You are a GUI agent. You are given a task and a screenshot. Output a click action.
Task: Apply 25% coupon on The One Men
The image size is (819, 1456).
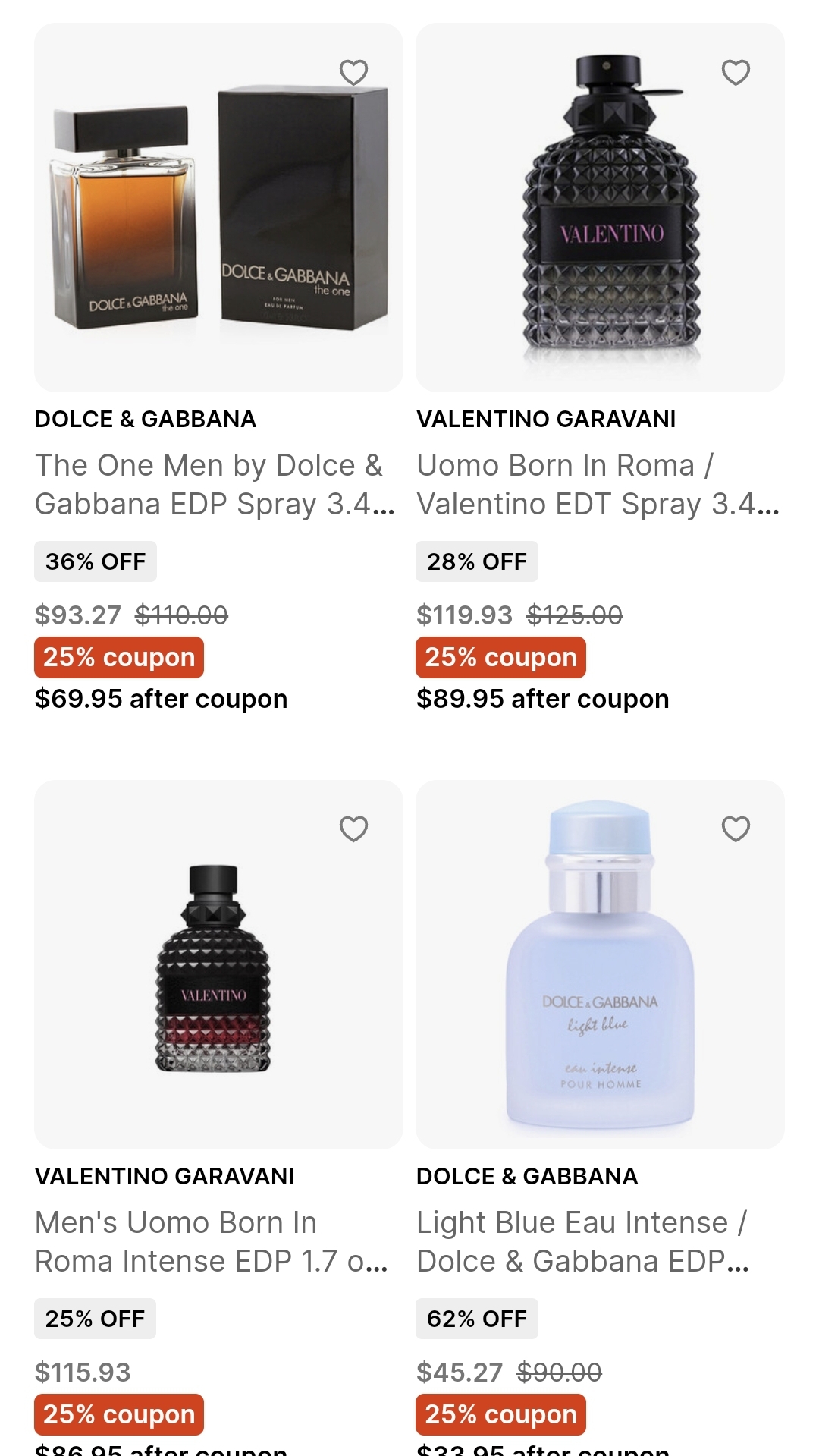pyautogui.click(x=119, y=657)
